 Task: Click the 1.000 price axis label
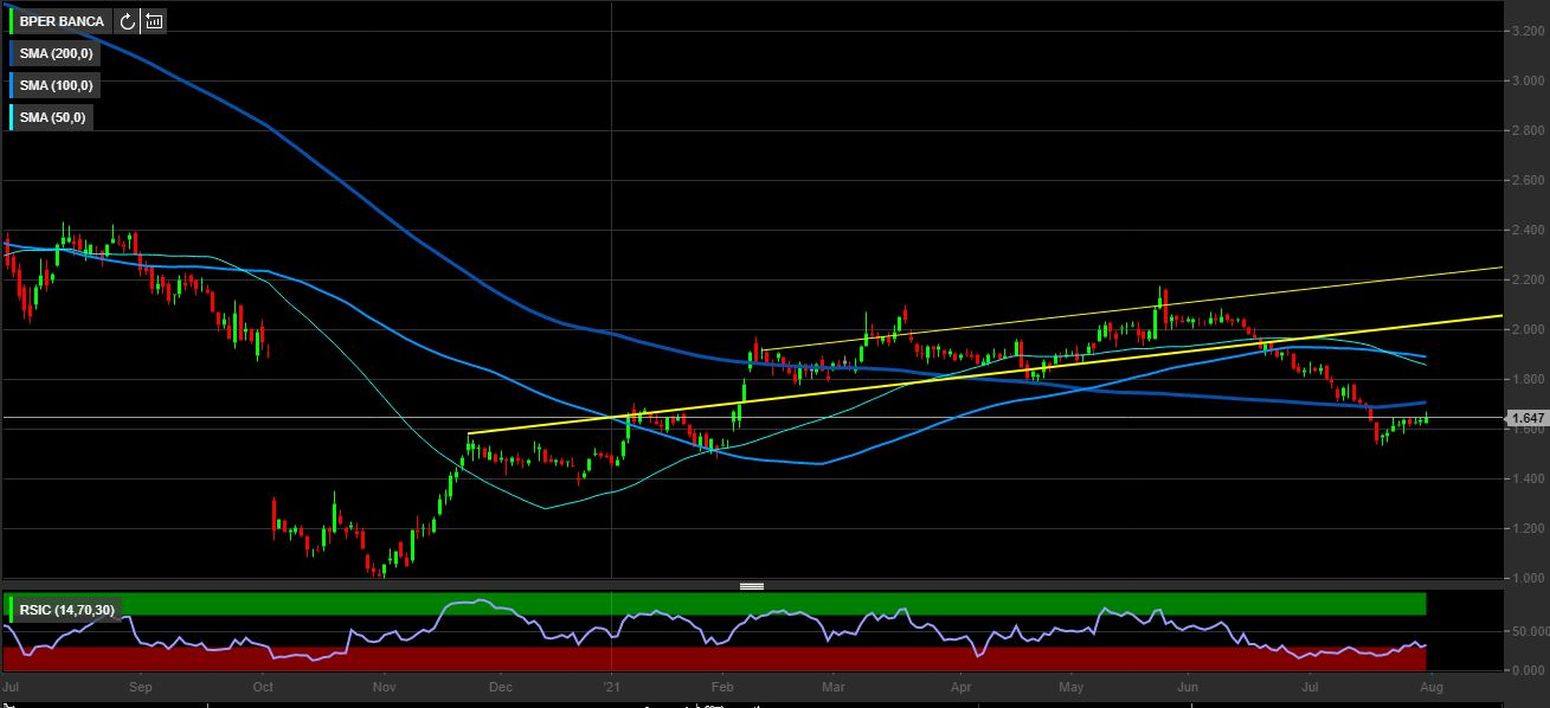pos(1528,579)
